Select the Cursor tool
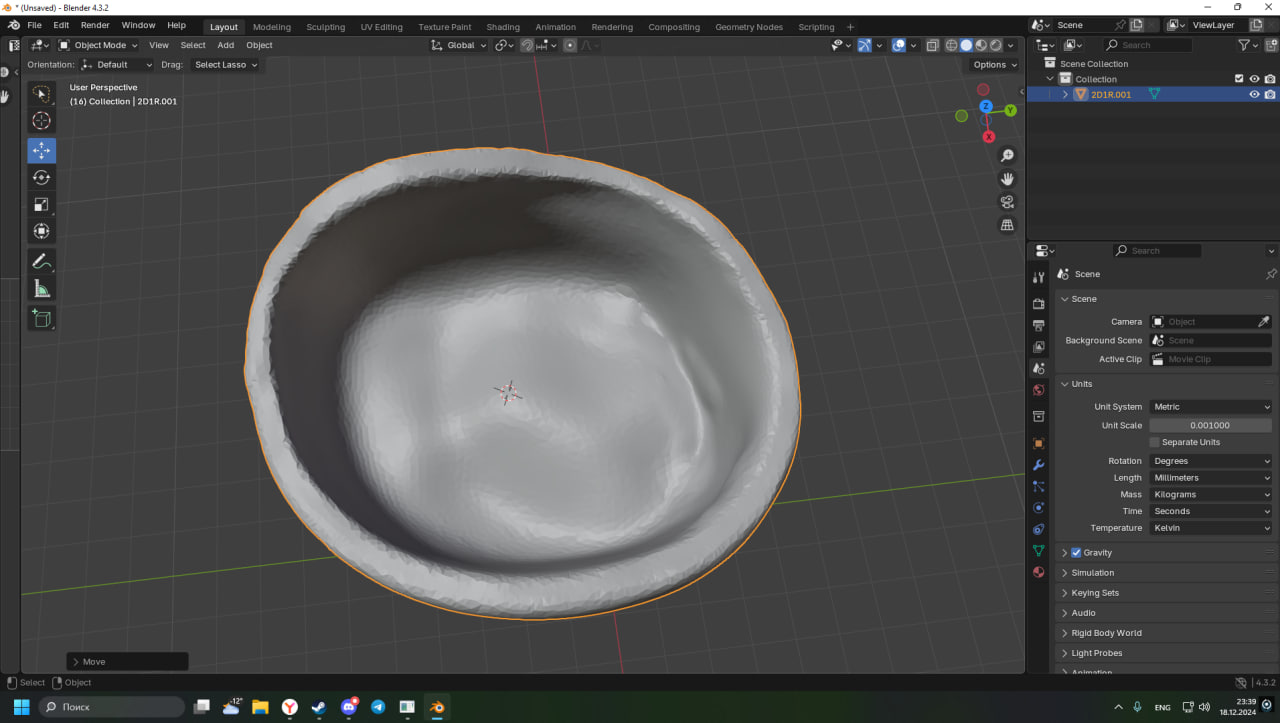The image size is (1280, 723). pyautogui.click(x=41, y=121)
